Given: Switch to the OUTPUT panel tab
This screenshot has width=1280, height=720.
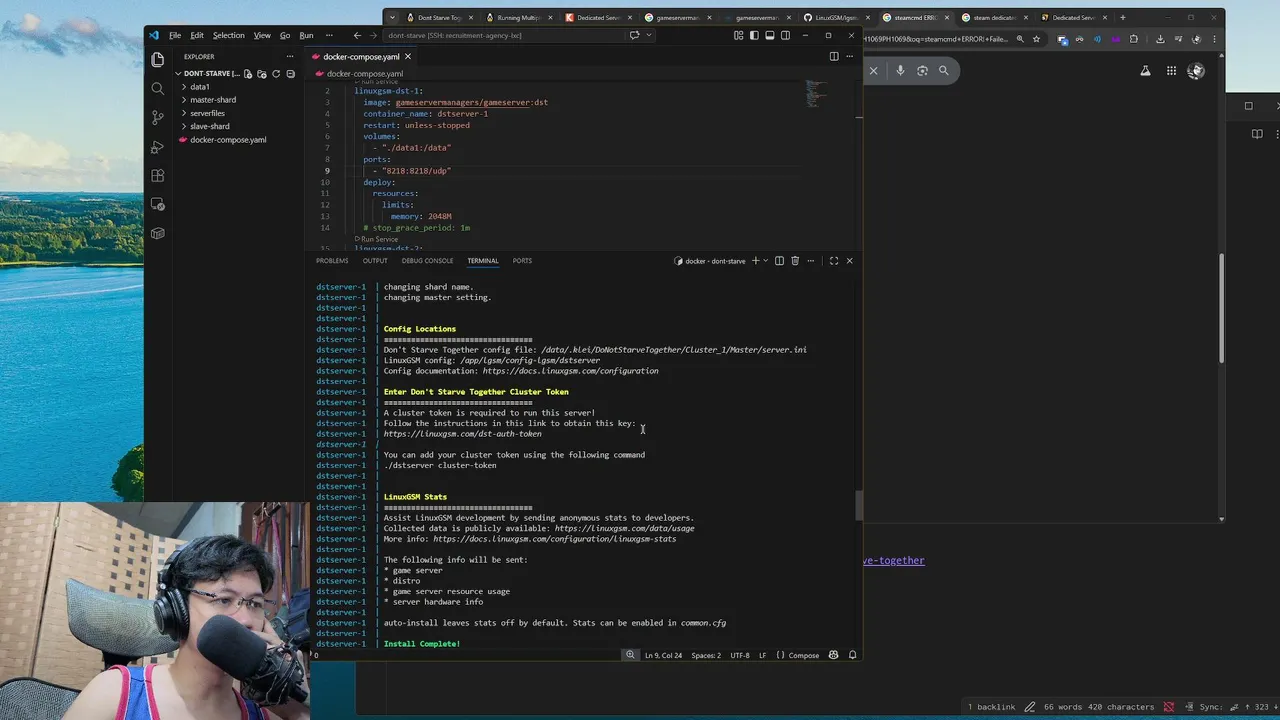Looking at the screenshot, I should click(x=375, y=261).
